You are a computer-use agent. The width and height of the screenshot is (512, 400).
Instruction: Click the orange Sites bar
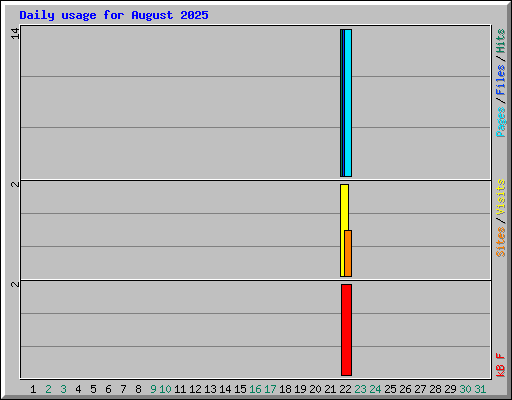(x=348, y=253)
